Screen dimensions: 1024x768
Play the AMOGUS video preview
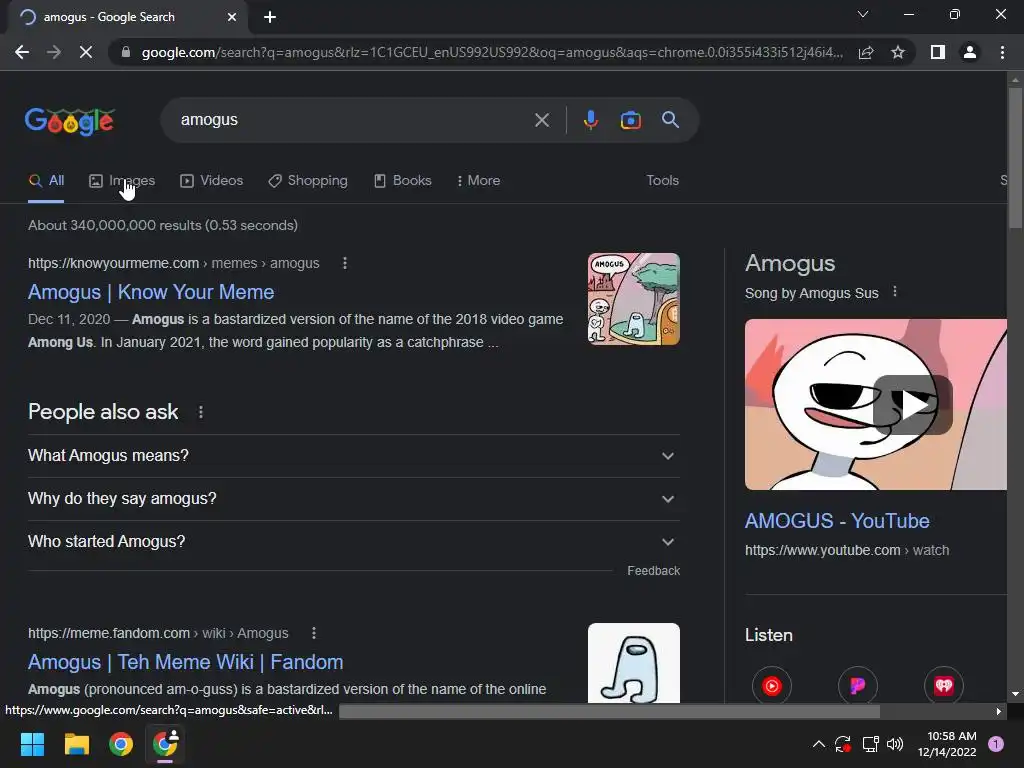pyautogui.click(x=912, y=405)
